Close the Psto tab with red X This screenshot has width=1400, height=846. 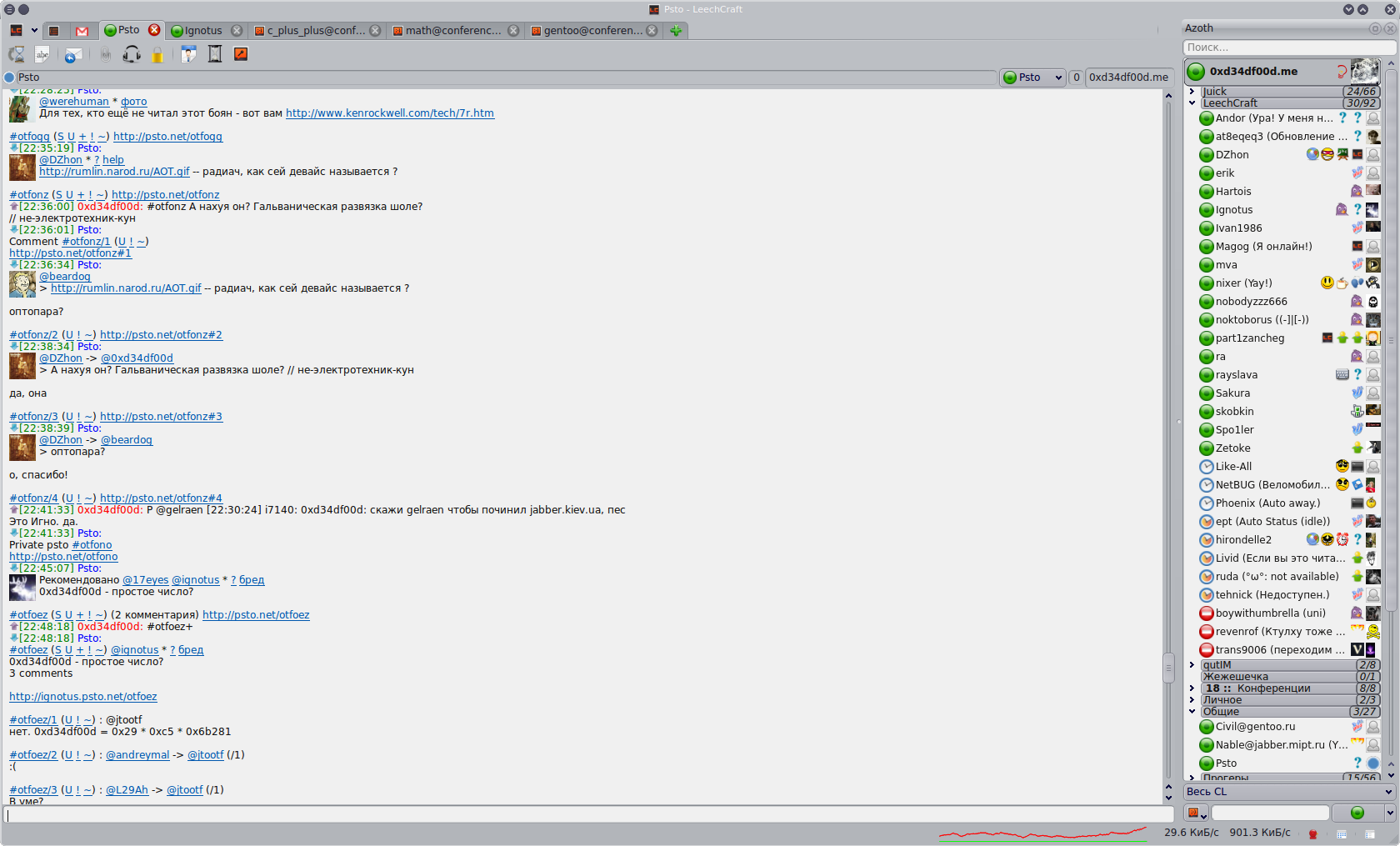pos(154,30)
